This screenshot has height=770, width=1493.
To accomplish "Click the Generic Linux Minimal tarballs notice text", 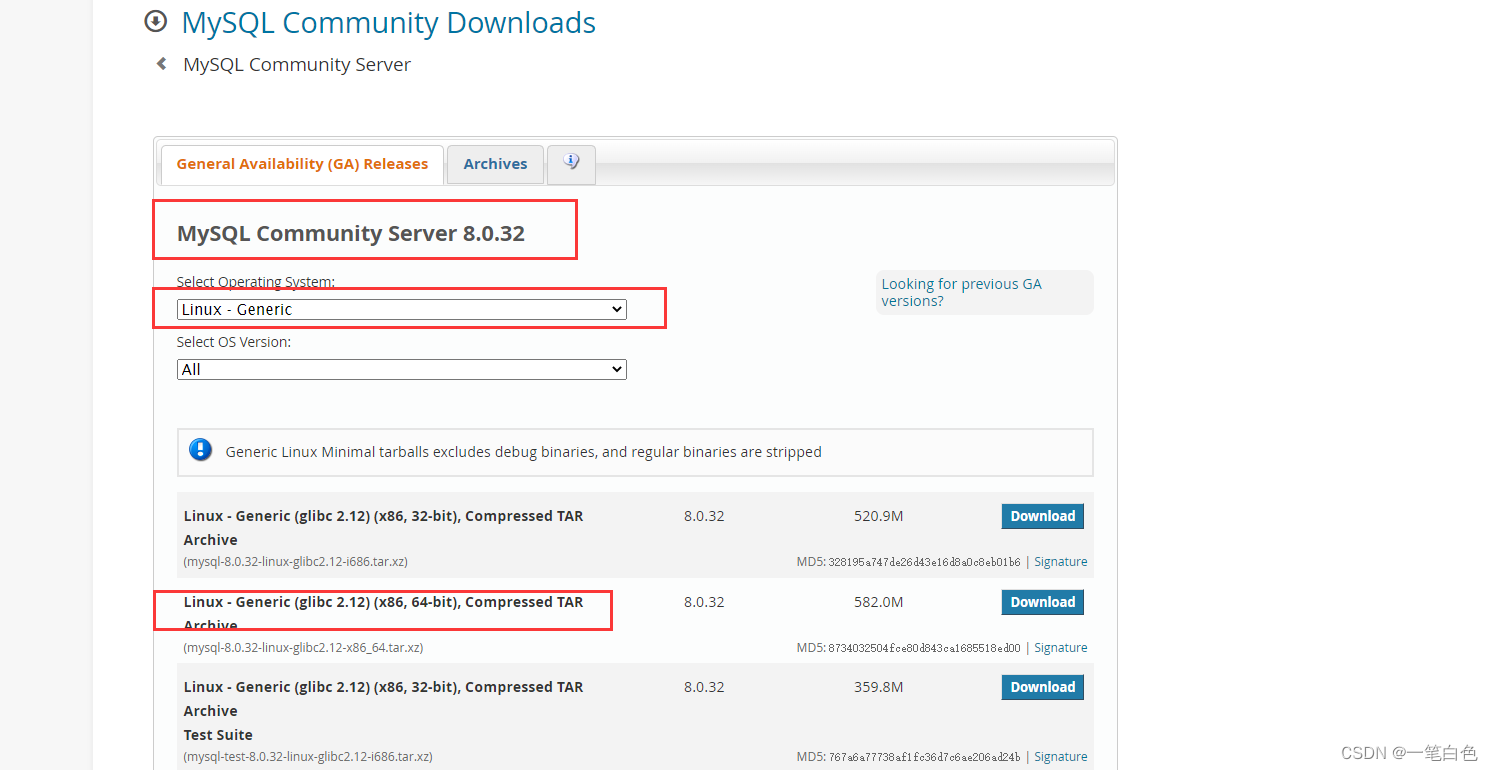I will 523,452.
